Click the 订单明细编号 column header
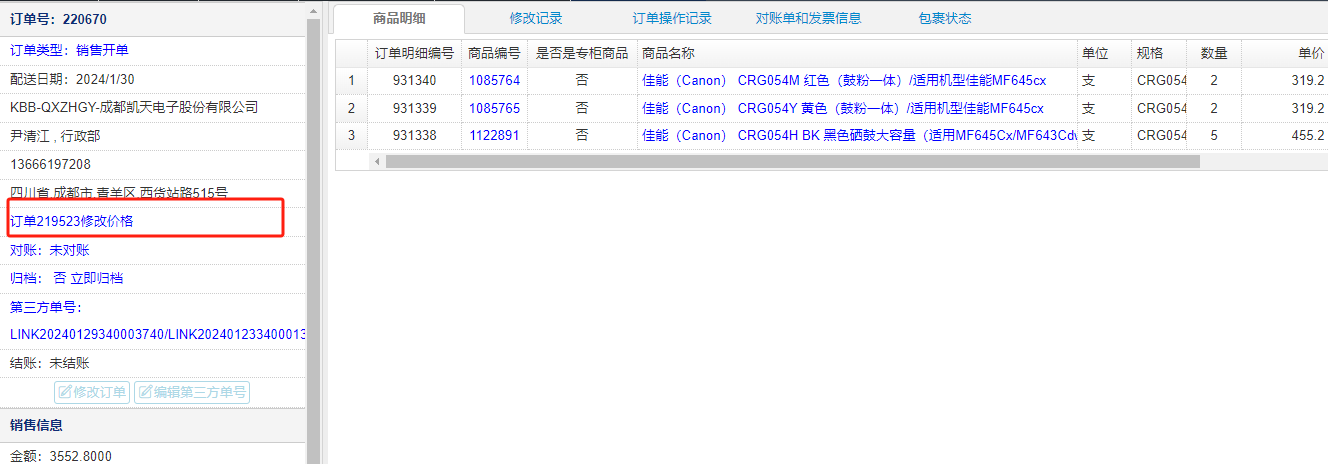Viewport: 1328px width, 464px height. (414, 53)
